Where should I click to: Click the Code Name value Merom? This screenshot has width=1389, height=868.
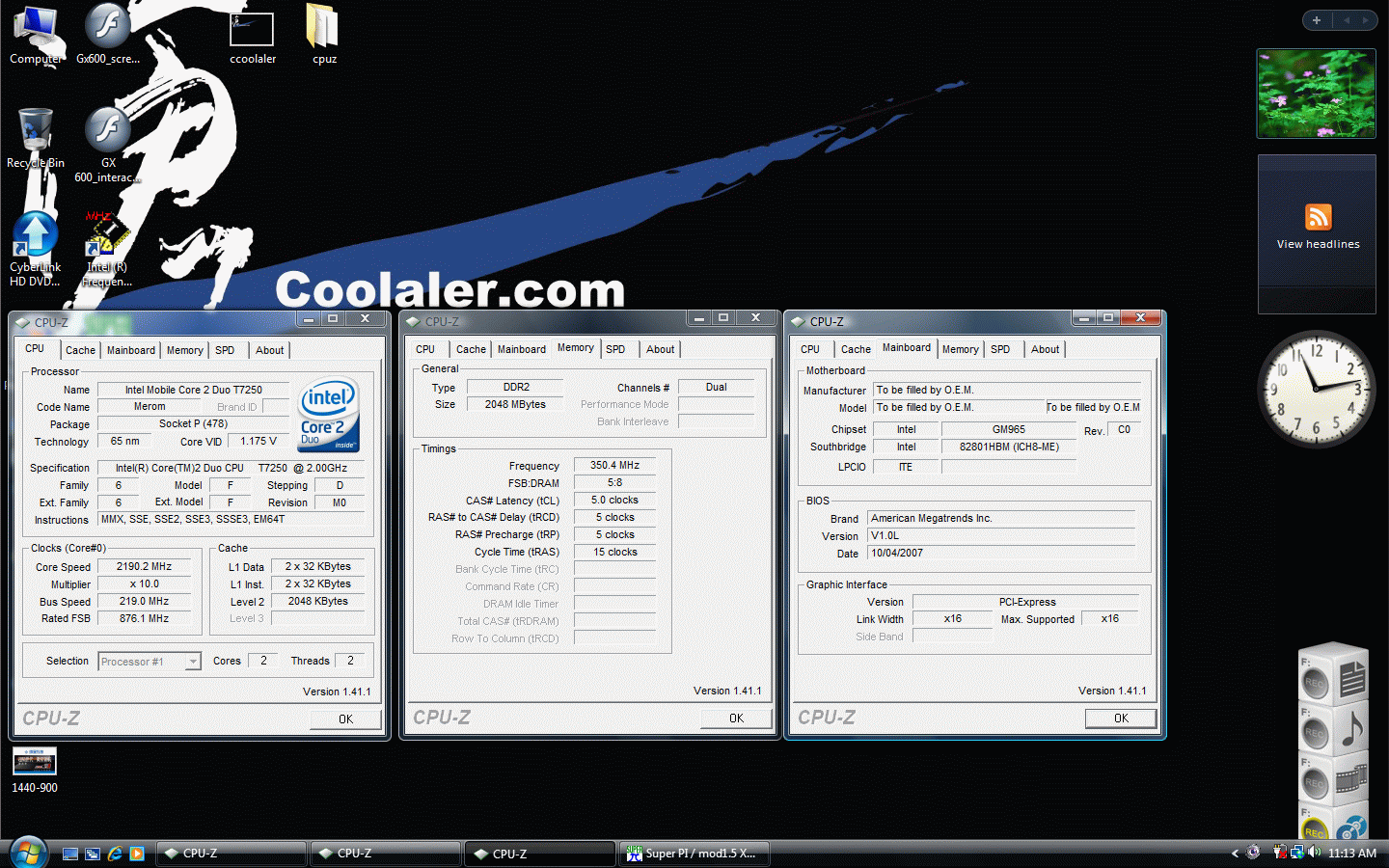[x=150, y=407]
